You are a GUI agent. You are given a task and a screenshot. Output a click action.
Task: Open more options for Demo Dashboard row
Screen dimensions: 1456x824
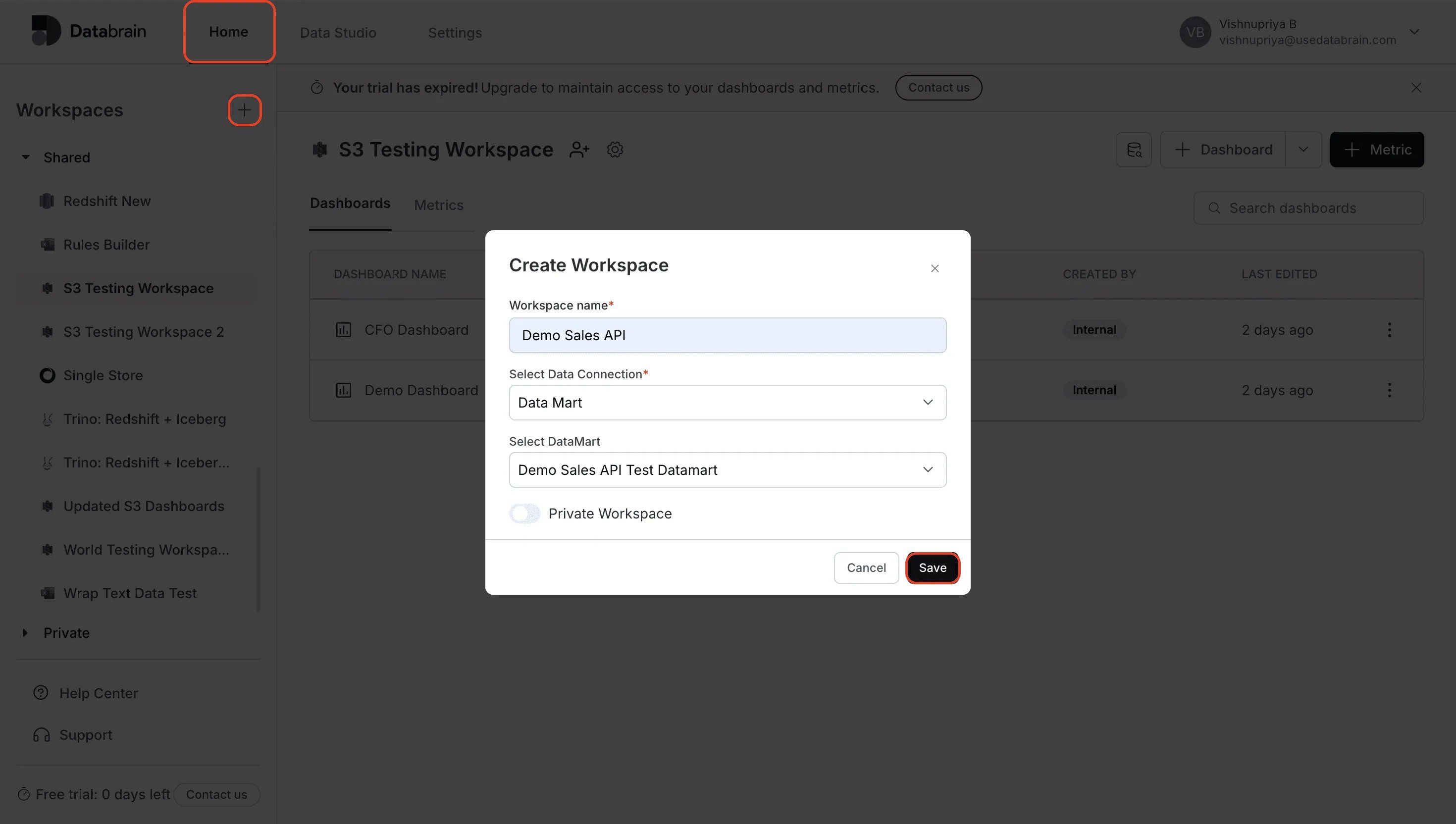pos(1389,391)
